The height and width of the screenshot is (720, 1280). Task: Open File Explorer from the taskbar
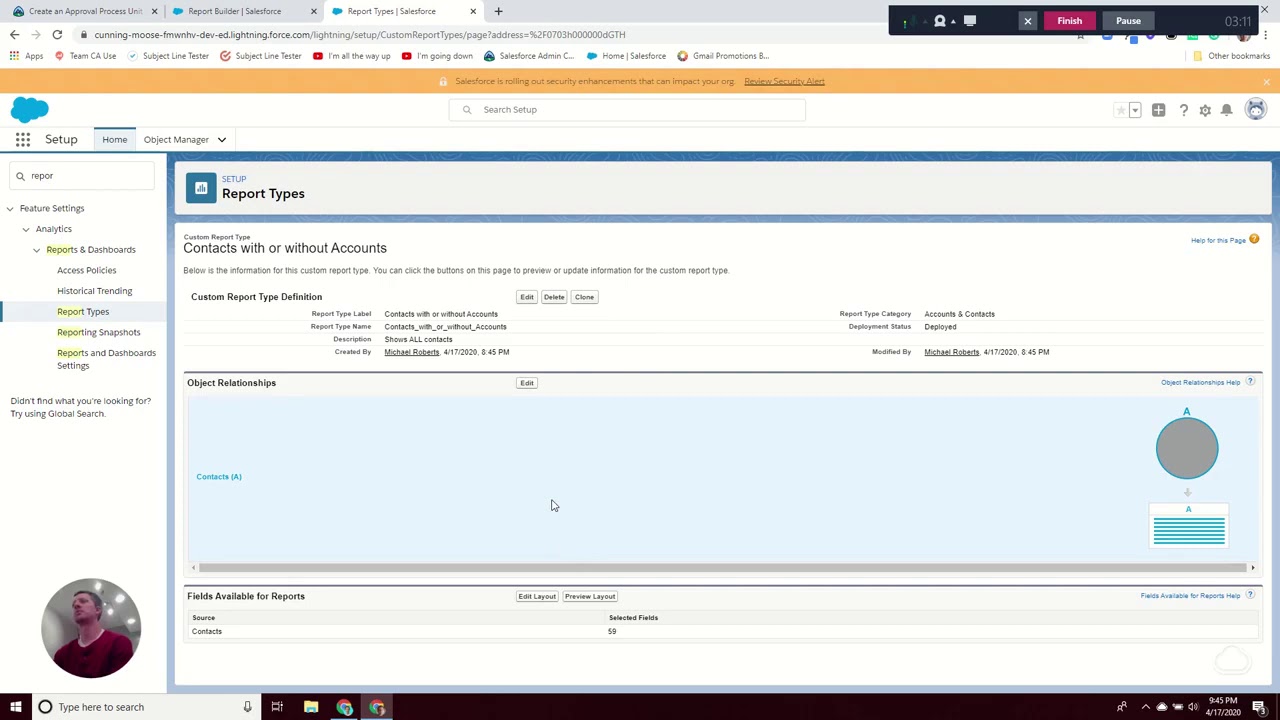click(x=311, y=707)
